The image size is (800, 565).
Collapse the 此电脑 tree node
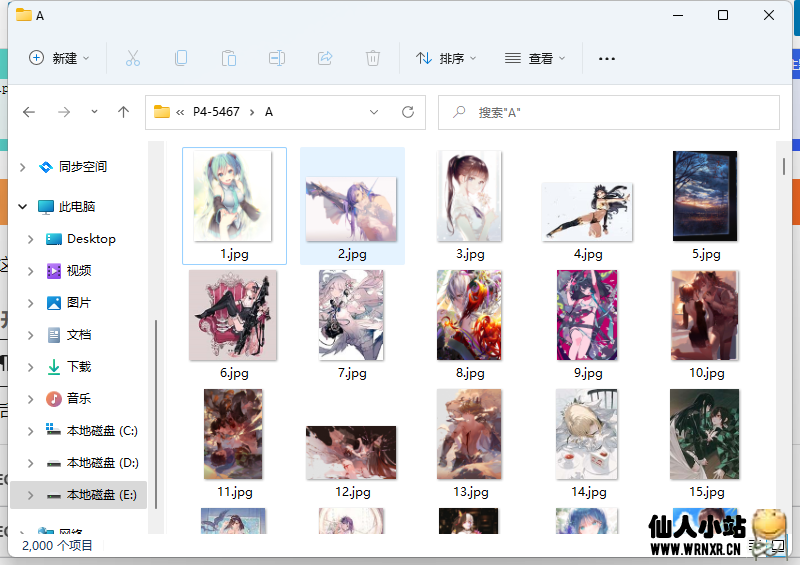click(x=22, y=207)
